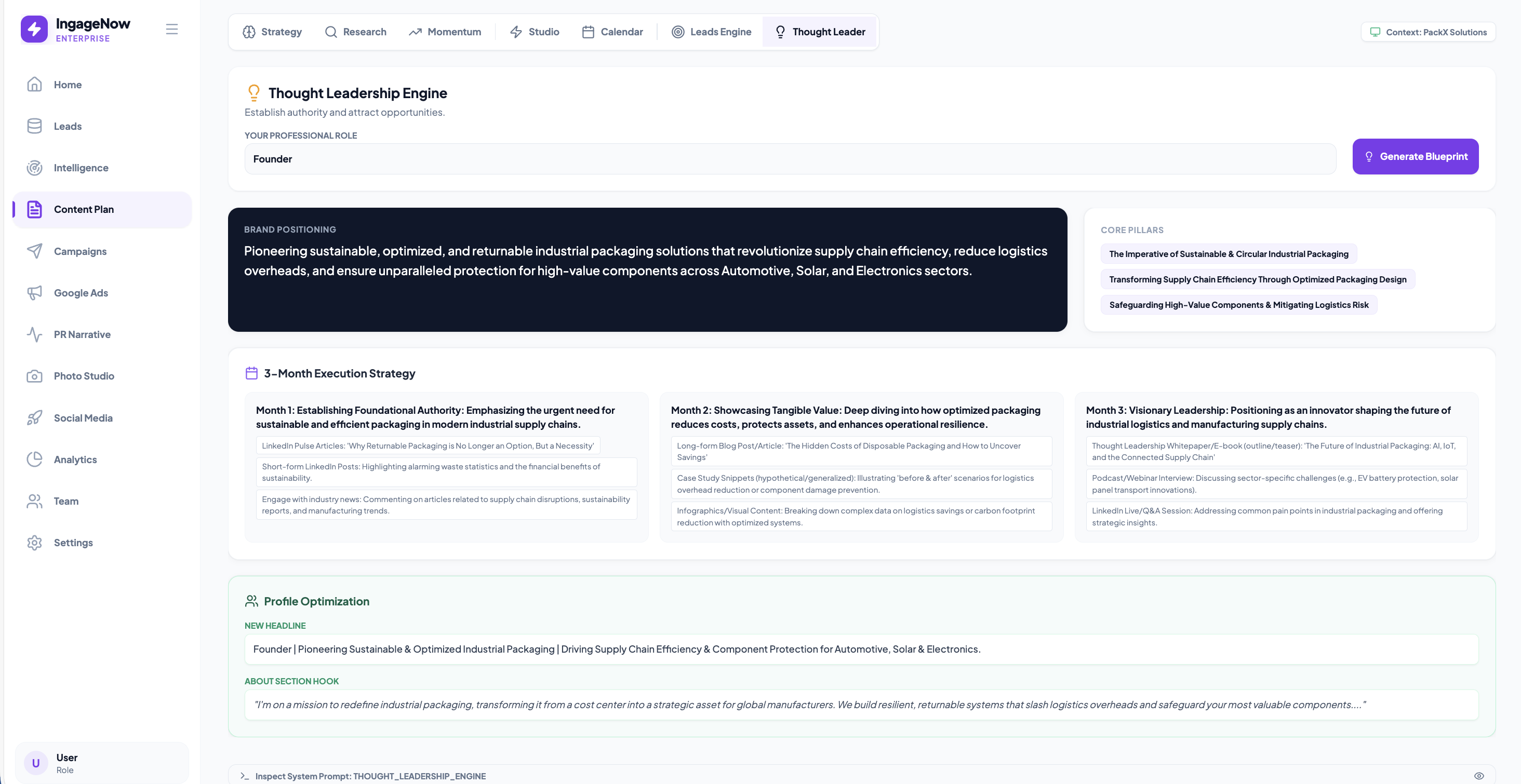This screenshot has width=1521, height=784.
Task: Toggle visibility of the system prompt preview
Action: [x=1479, y=776]
